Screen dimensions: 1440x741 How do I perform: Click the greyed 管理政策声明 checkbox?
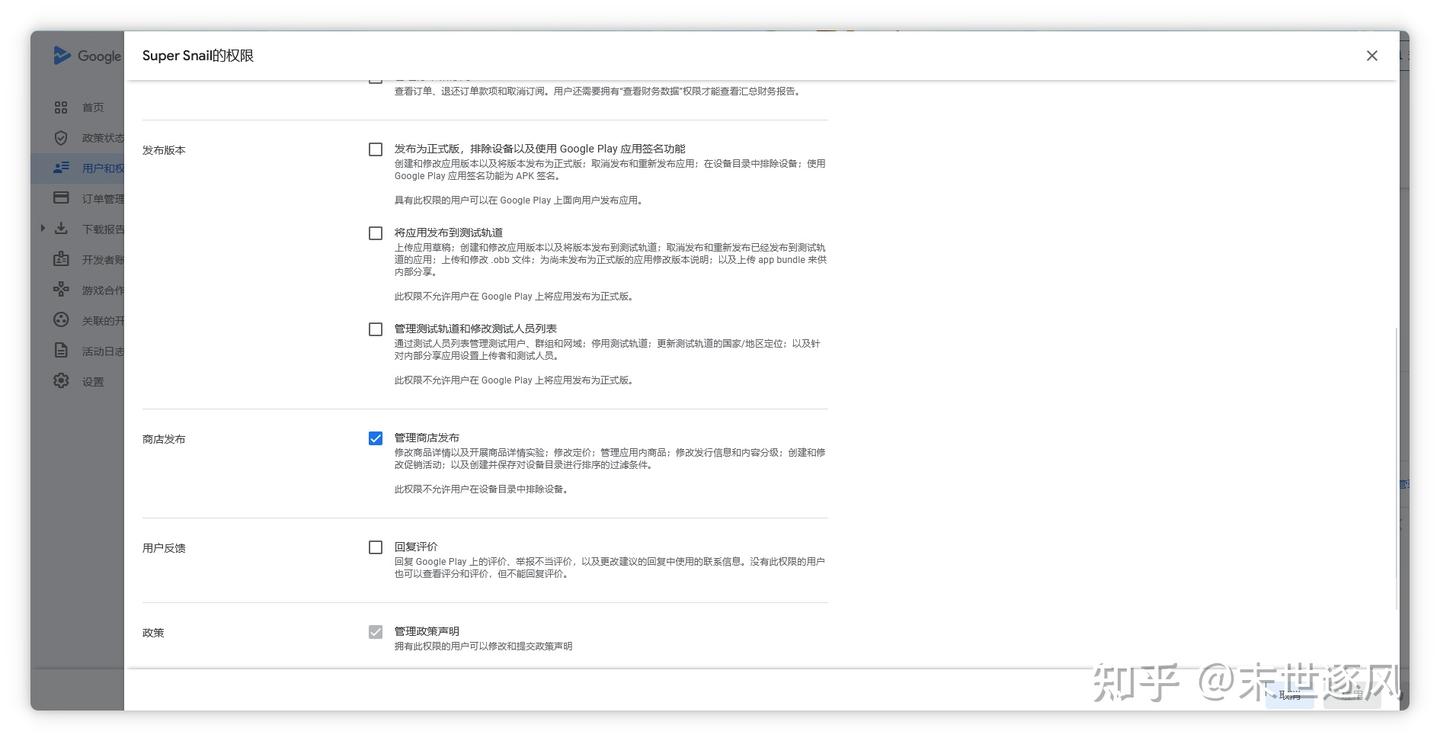tap(376, 632)
